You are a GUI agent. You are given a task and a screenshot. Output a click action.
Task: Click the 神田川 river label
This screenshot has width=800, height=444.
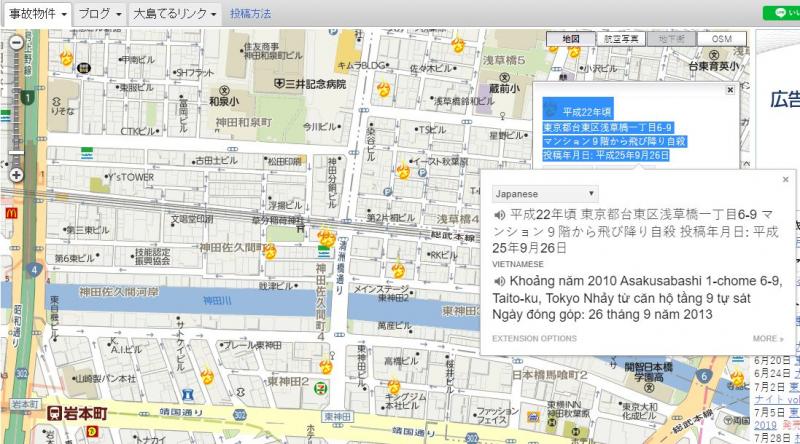[x=217, y=301]
